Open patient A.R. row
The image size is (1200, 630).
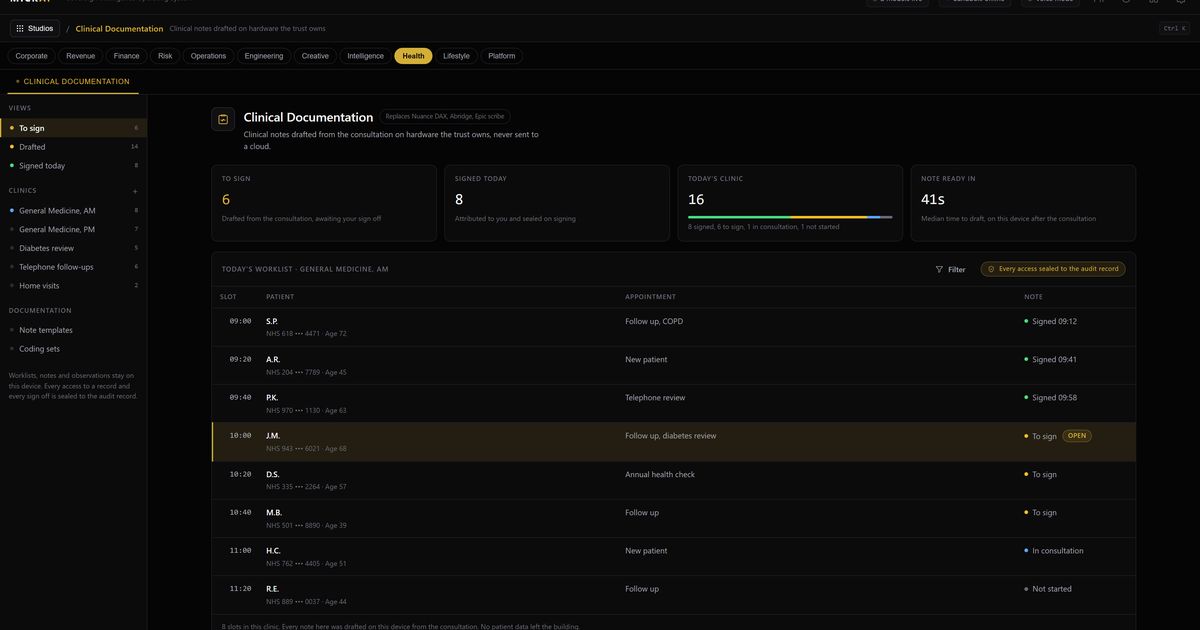click(673, 365)
